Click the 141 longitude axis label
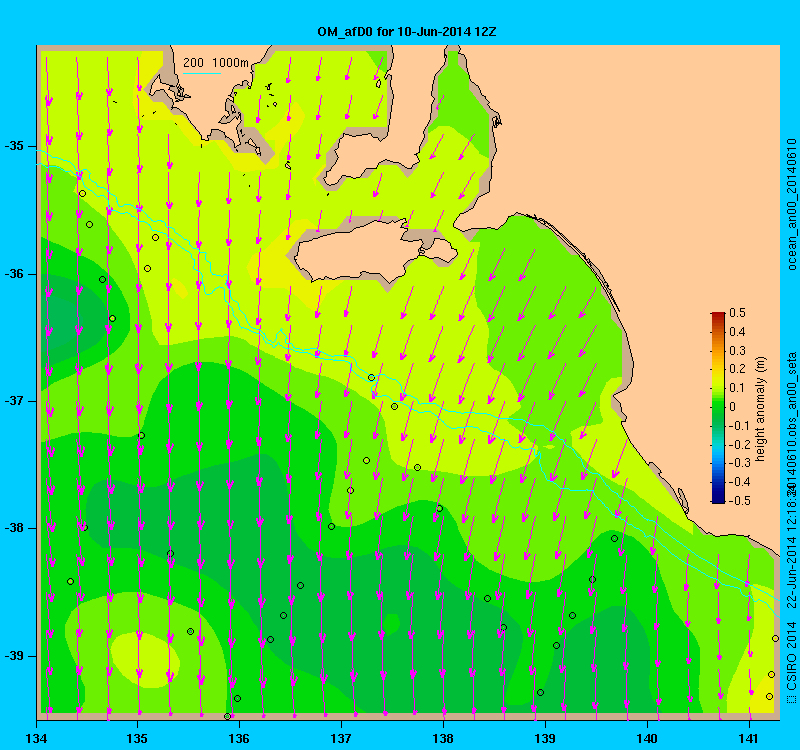800x750 pixels. pos(749,738)
